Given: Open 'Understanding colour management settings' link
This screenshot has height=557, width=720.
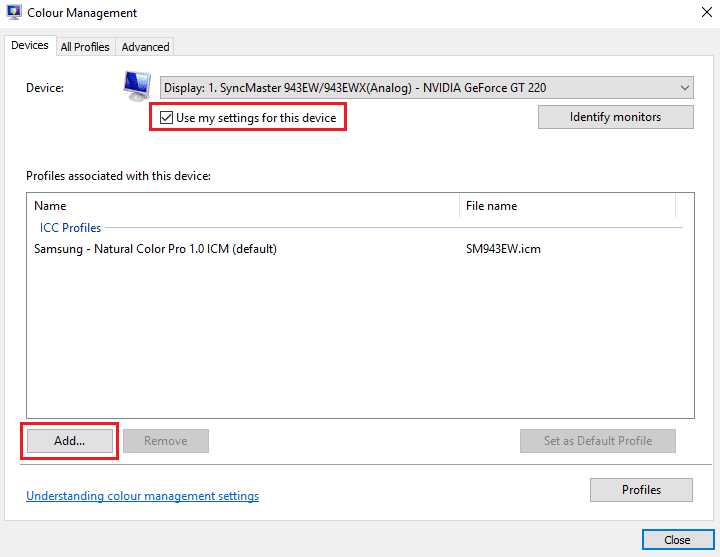Looking at the screenshot, I should pyautogui.click(x=142, y=496).
